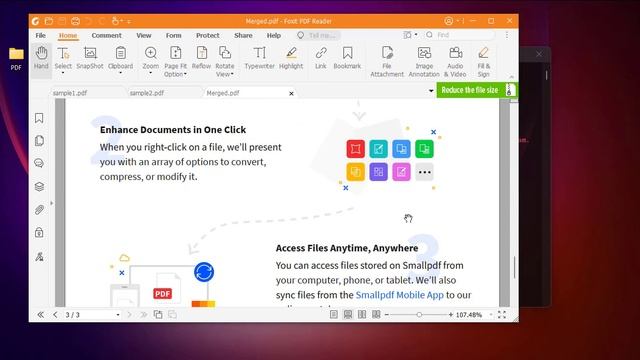Close the Merged.pdf document tab

click(x=291, y=93)
